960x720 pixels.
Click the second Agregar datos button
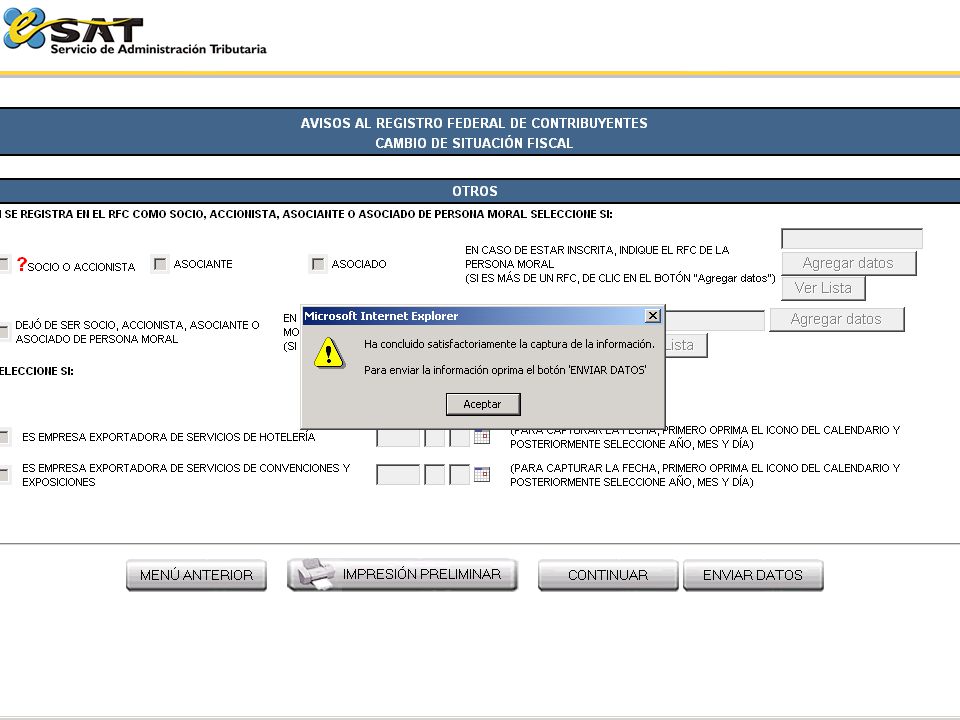click(836, 320)
